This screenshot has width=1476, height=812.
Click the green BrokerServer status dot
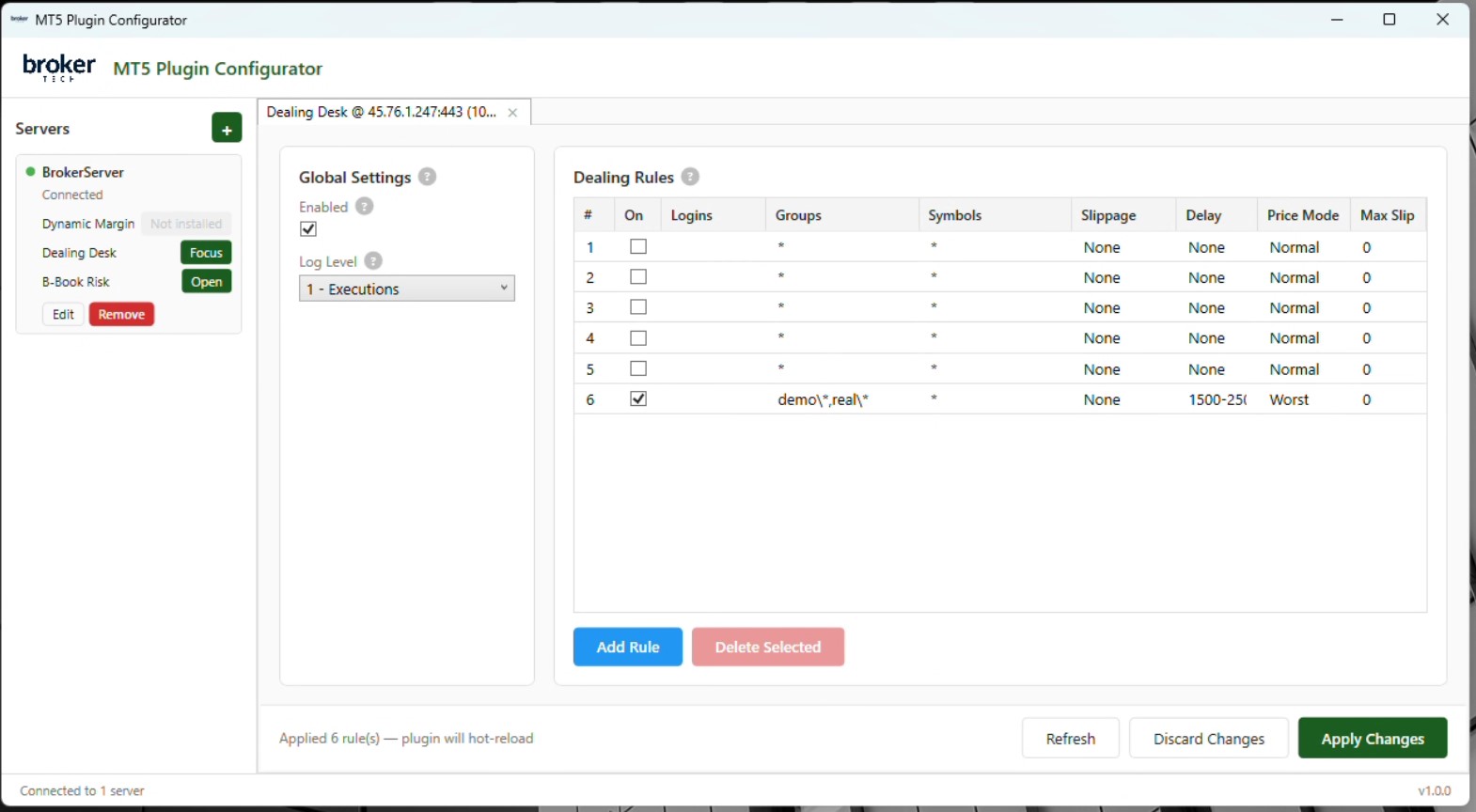(x=31, y=172)
